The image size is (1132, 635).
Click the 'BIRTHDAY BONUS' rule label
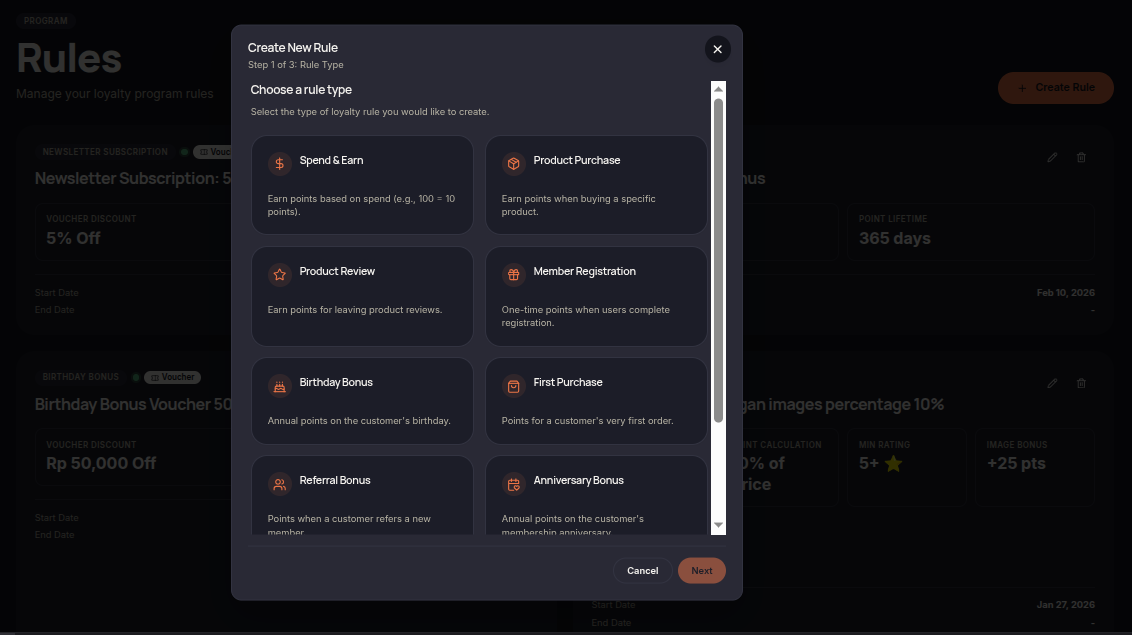click(80, 377)
